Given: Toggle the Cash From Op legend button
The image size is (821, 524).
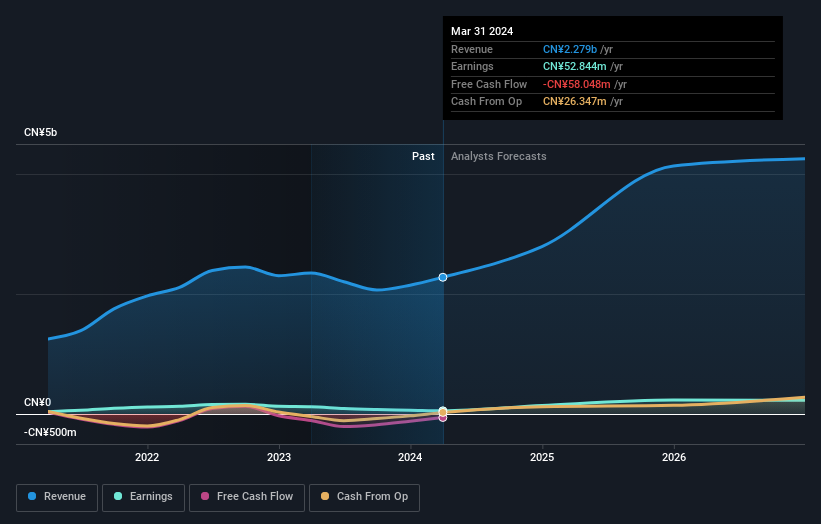Looking at the screenshot, I should 364,497.
